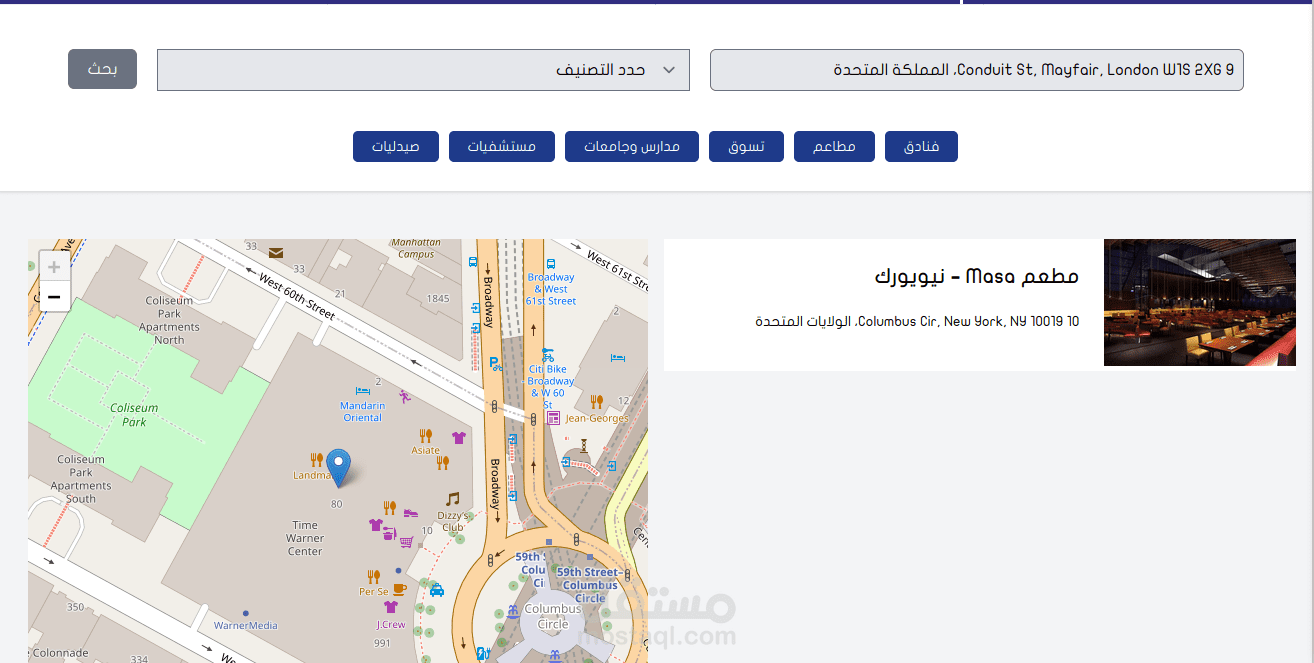The width and height of the screenshot is (1314, 663).
Task: Click the taxi icon near Columbus Circle
Action: tap(437, 590)
